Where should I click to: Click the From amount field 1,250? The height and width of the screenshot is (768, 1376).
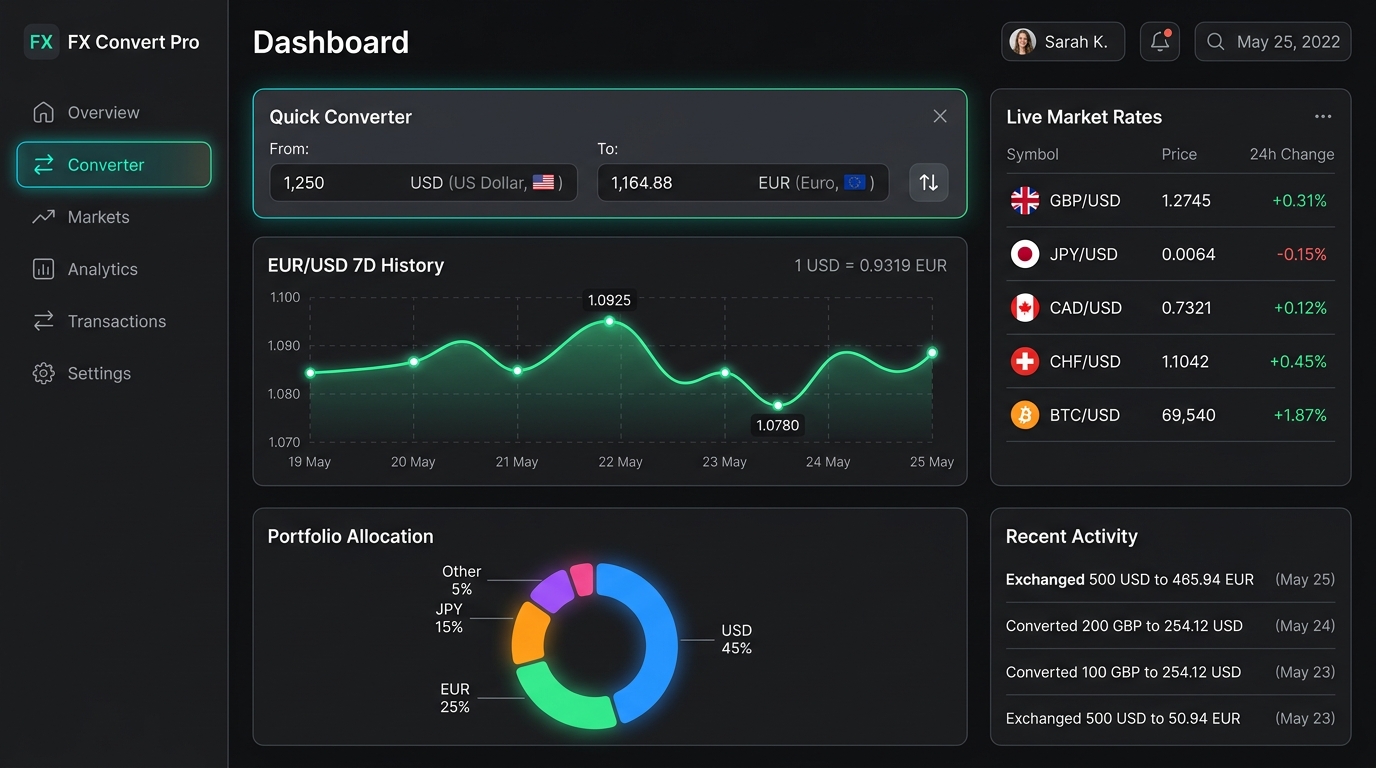(304, 183)
